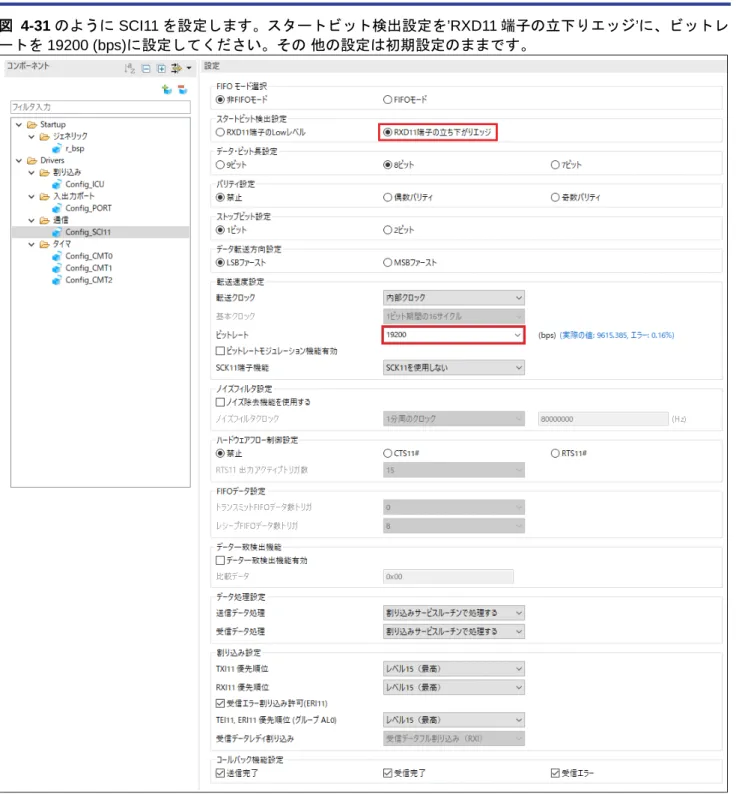Click the add component icon
Image resolution: width=736 pixels, height=794 pixels.
(167, 90)
